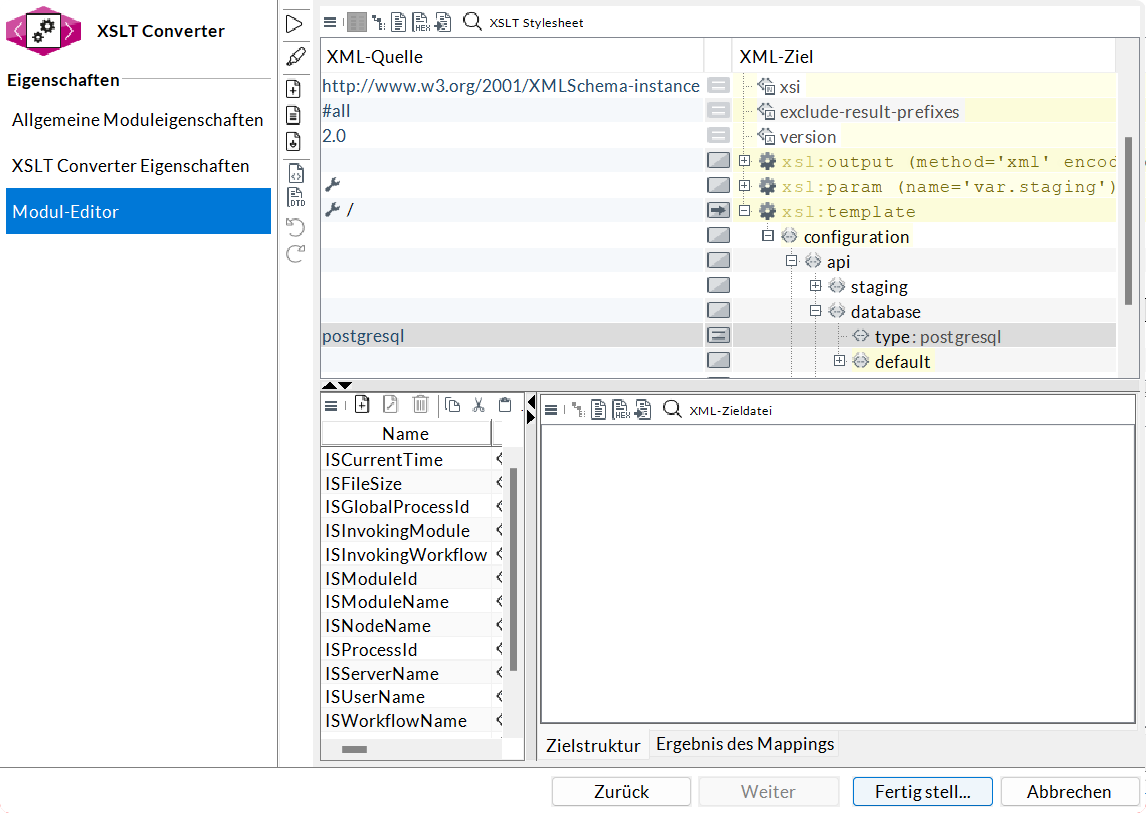Click the paste clipboard icon in variables toolbar
The height and width of the screenshot is (813, 1146).
[505, 404]
